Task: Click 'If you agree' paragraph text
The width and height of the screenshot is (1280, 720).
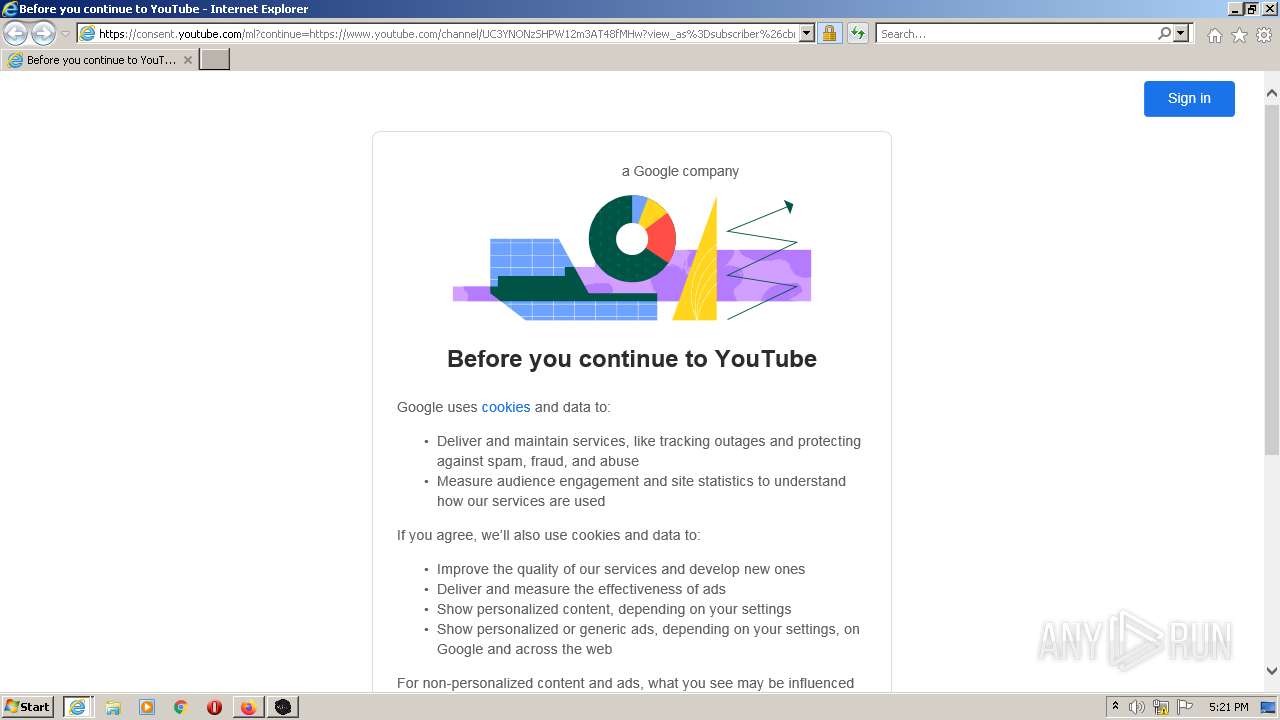Action: (548, 535)
